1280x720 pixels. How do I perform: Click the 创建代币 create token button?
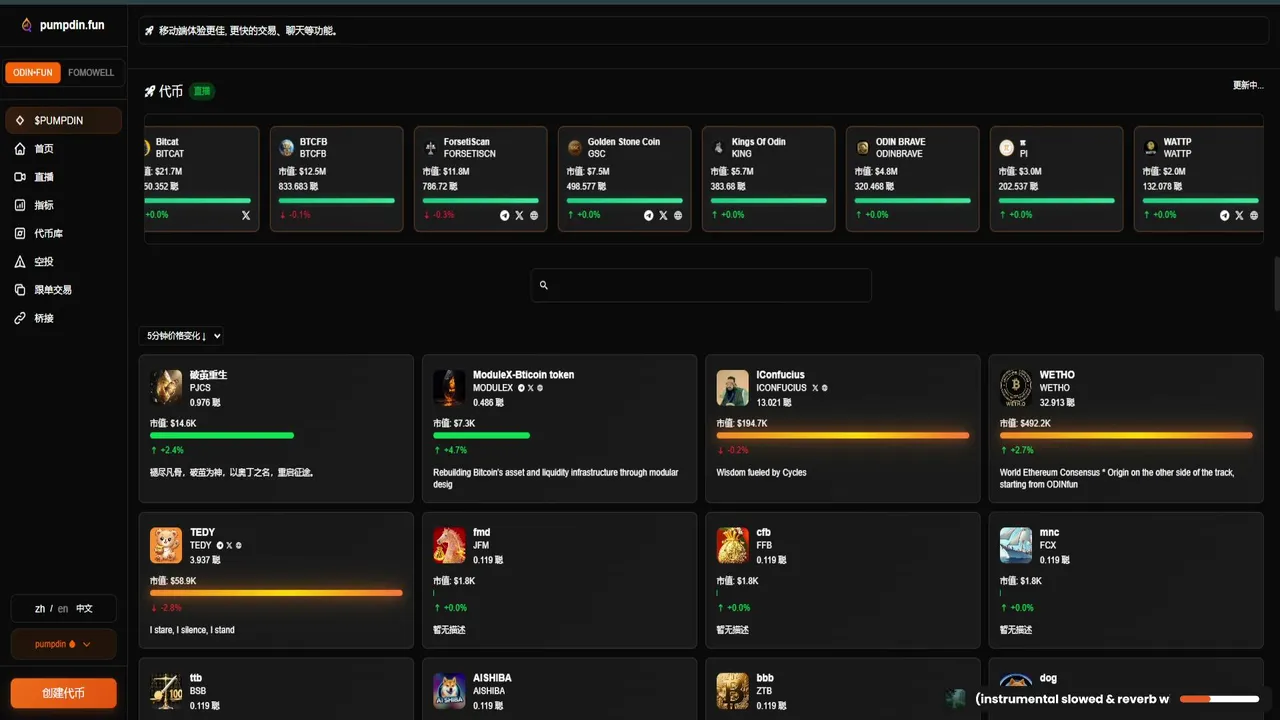[64, 693]
